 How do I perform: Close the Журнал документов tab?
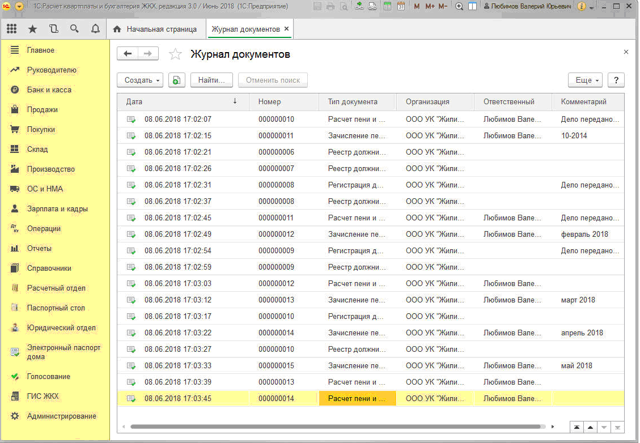pyautogui.click(x=288, y=29)
